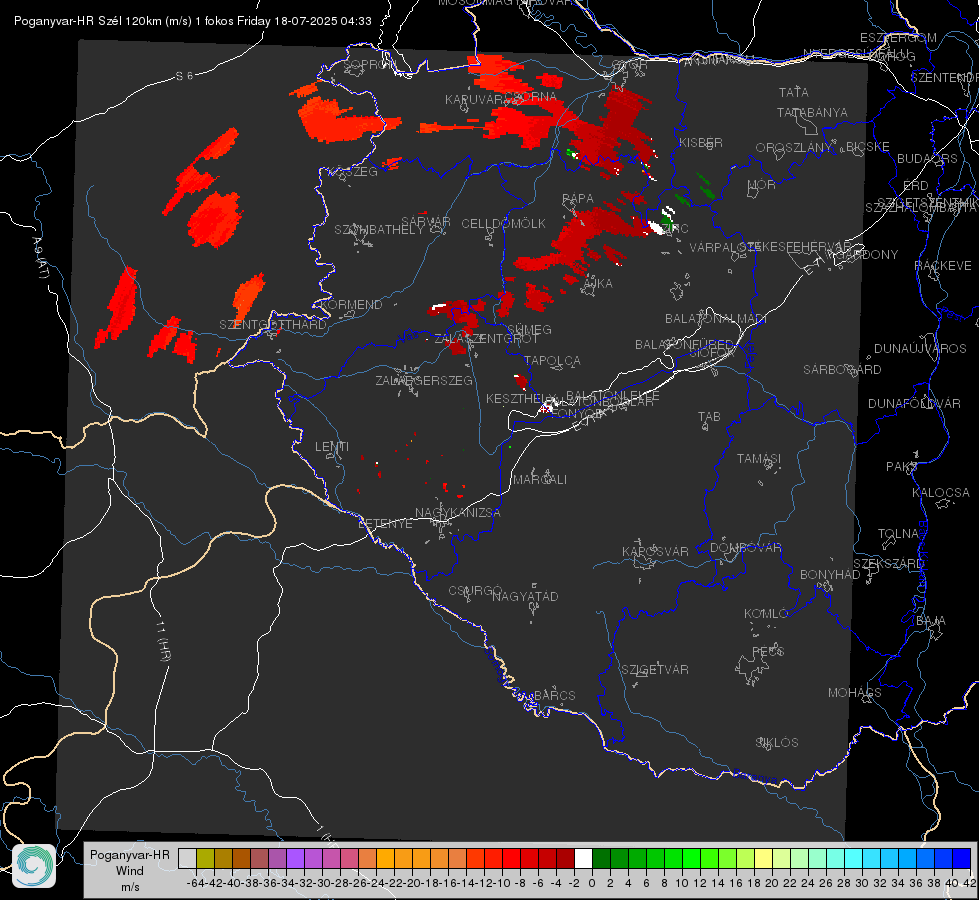Pick the gray legend swatch left of -64
Screen dimensions: 979x900
pyautogui.click(x=187, y=858)
